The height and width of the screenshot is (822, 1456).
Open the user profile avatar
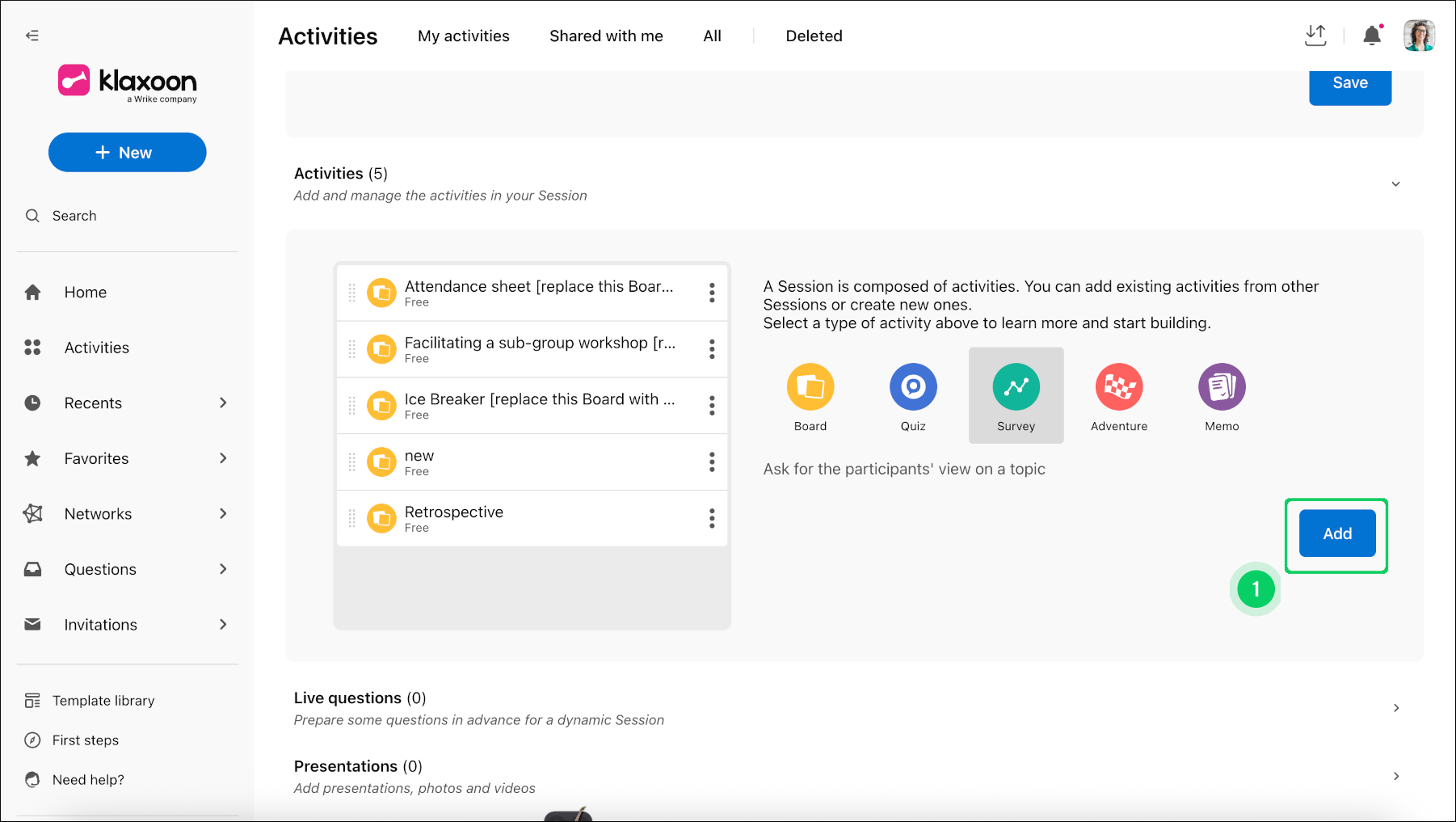click(1419, 36)
